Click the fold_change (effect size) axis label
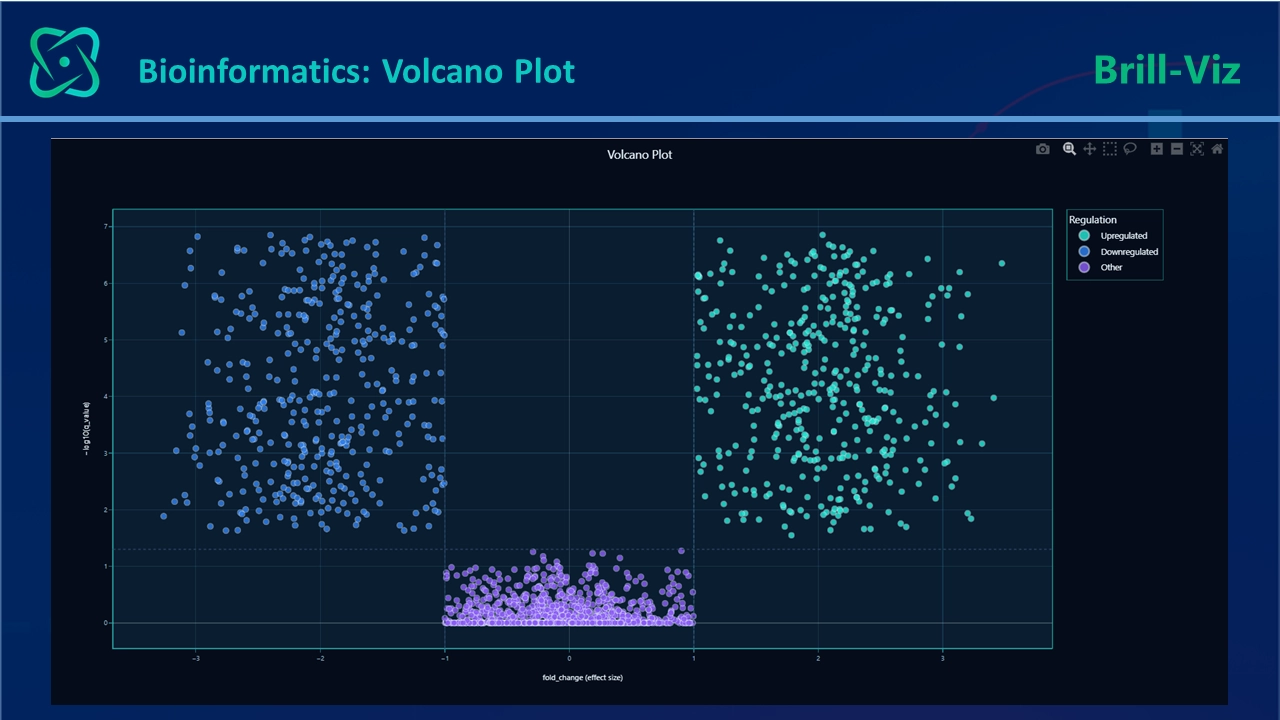Screen dimensions: 1280x720 [x=583, y=677]
